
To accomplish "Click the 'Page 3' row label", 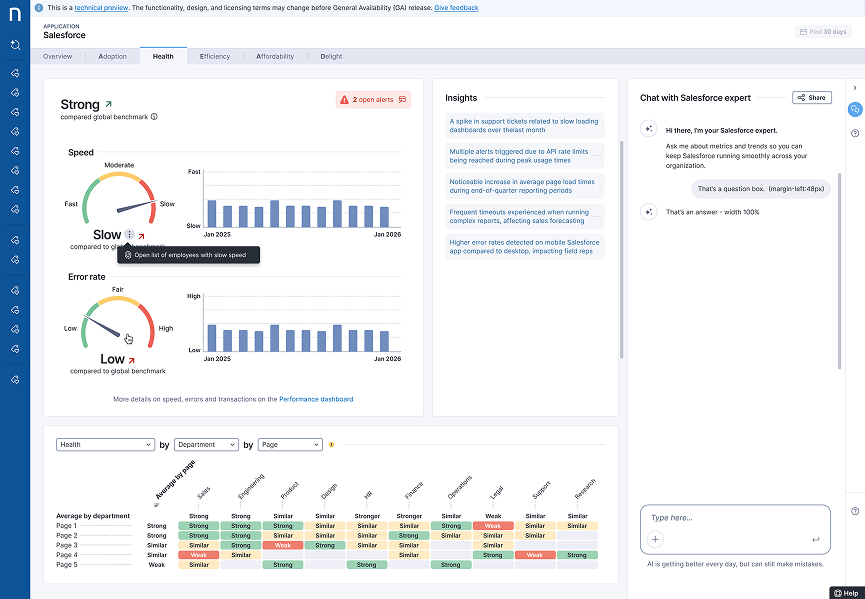I will tap(67, 545).
